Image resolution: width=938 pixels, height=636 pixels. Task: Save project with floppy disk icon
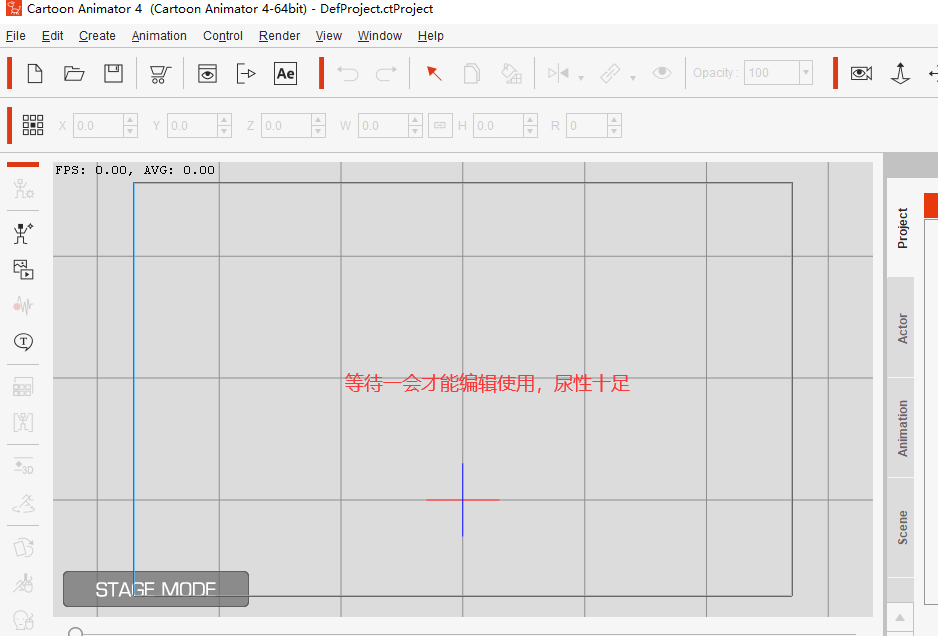click(113, 74)
